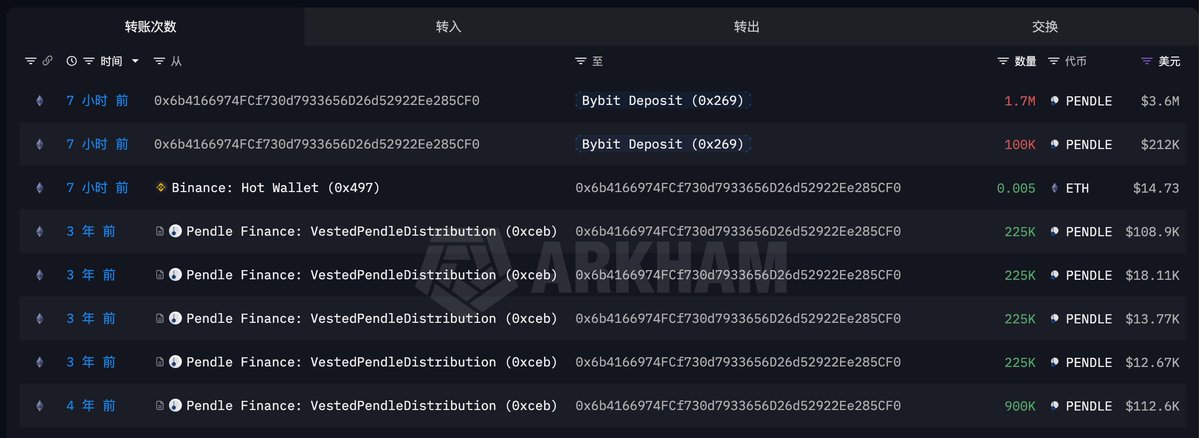Open the Bybit Deposit (0x269) link in the 1.7M row
Image resolution: width=1199 pixels, height=438 pixels.
(664, 101)
